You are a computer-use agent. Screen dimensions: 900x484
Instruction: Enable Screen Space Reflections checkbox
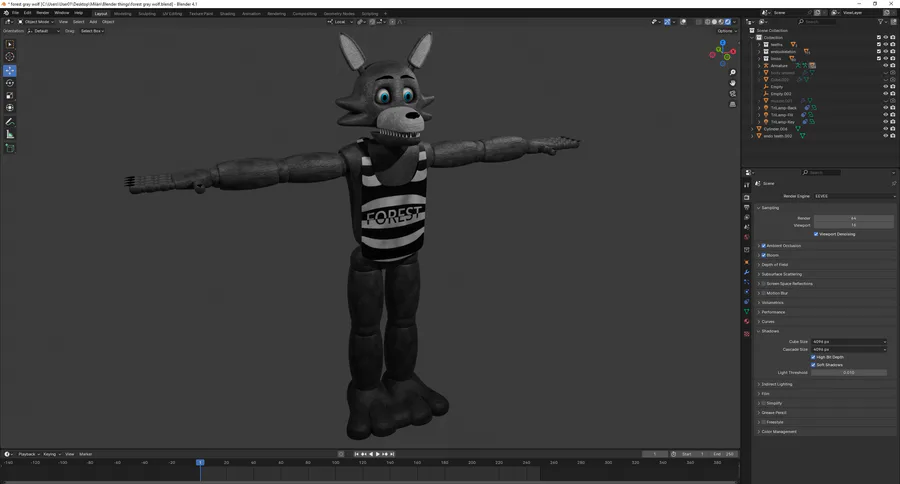(763, 284)
